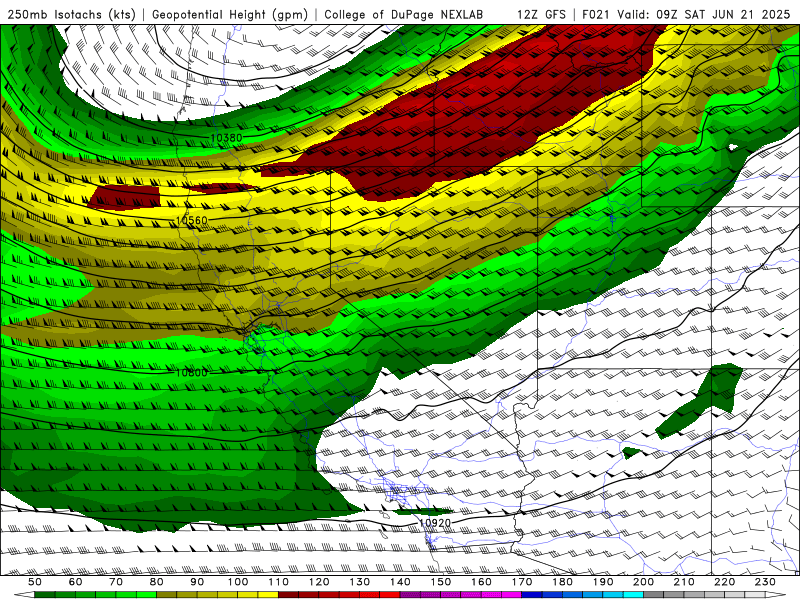Click the 10920 height contour label

tap(435, 523)
